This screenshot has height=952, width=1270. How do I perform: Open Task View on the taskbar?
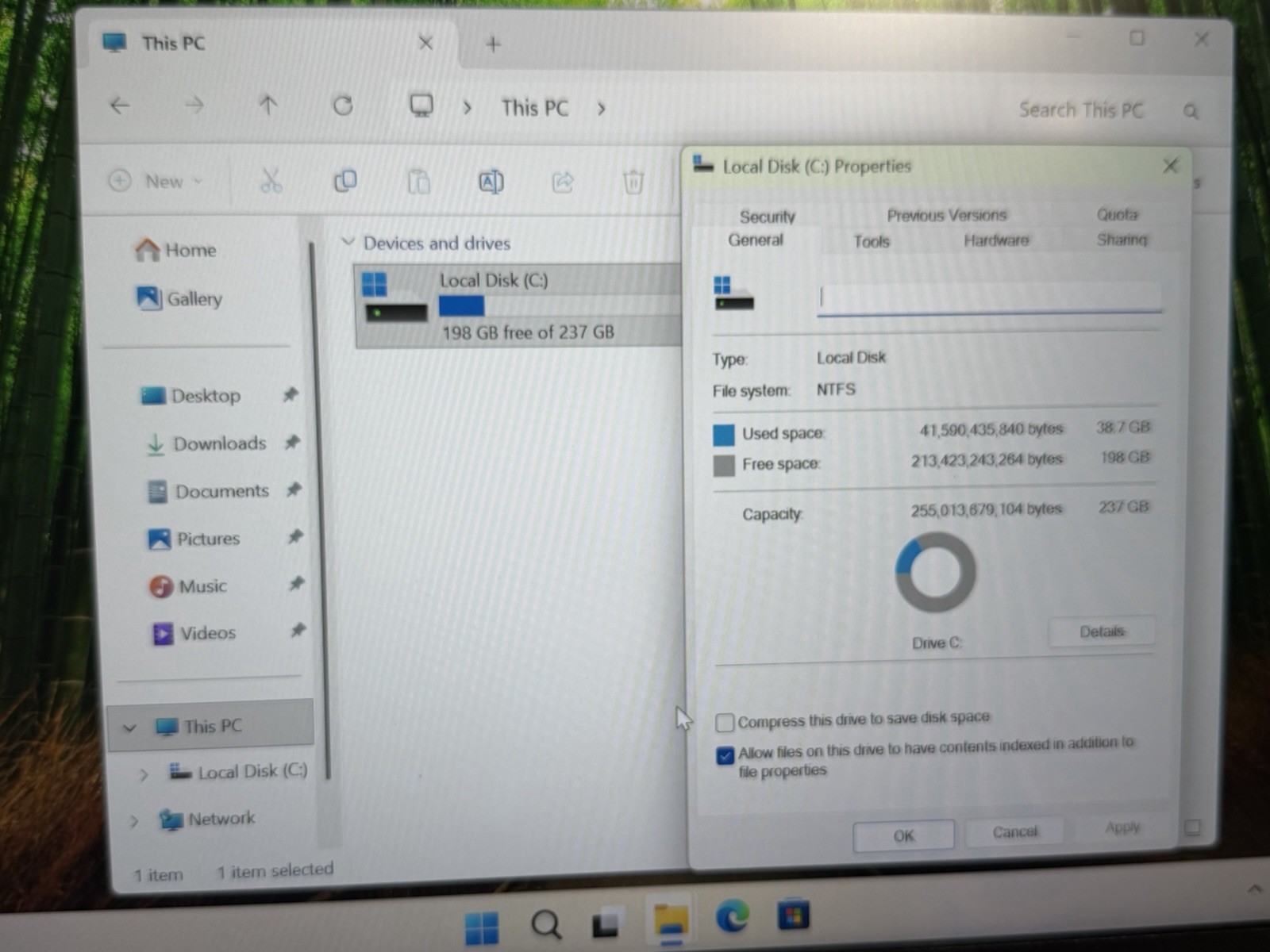pos(606,923)
